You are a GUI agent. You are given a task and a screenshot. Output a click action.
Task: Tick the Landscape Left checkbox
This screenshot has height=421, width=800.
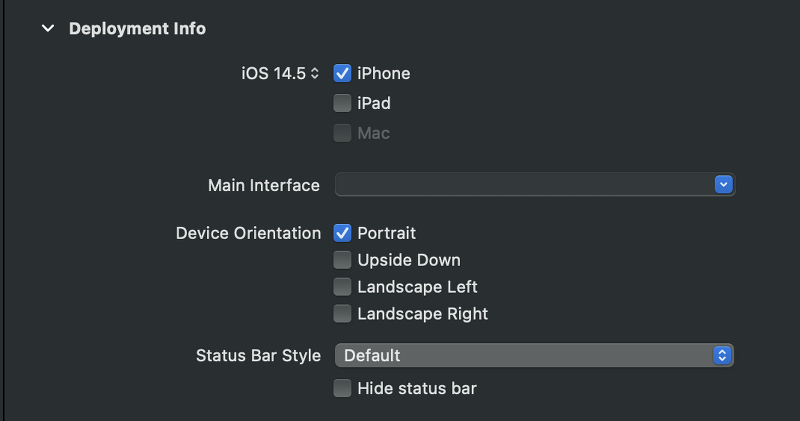(x=342, y=287)
